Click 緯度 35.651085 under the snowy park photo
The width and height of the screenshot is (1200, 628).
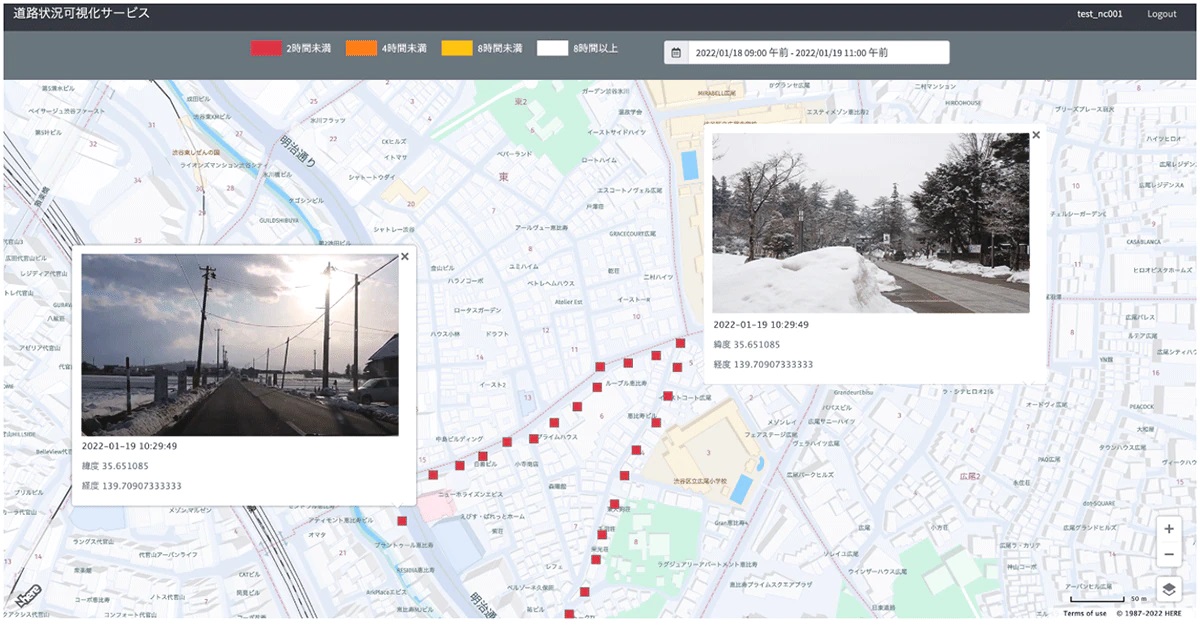(747, 344)
